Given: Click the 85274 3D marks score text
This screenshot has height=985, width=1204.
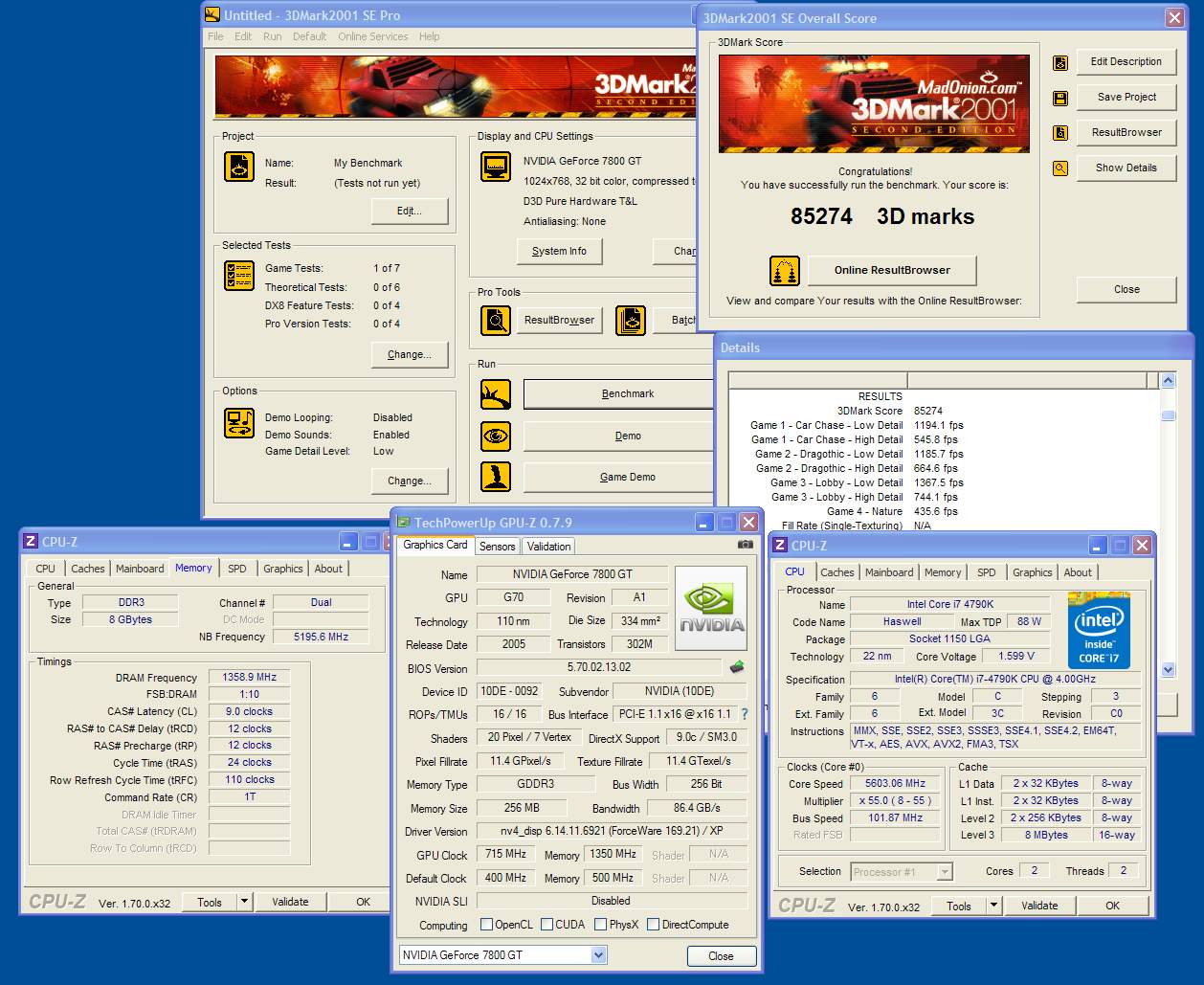Looking at the screenshot, I should point(882,216).
